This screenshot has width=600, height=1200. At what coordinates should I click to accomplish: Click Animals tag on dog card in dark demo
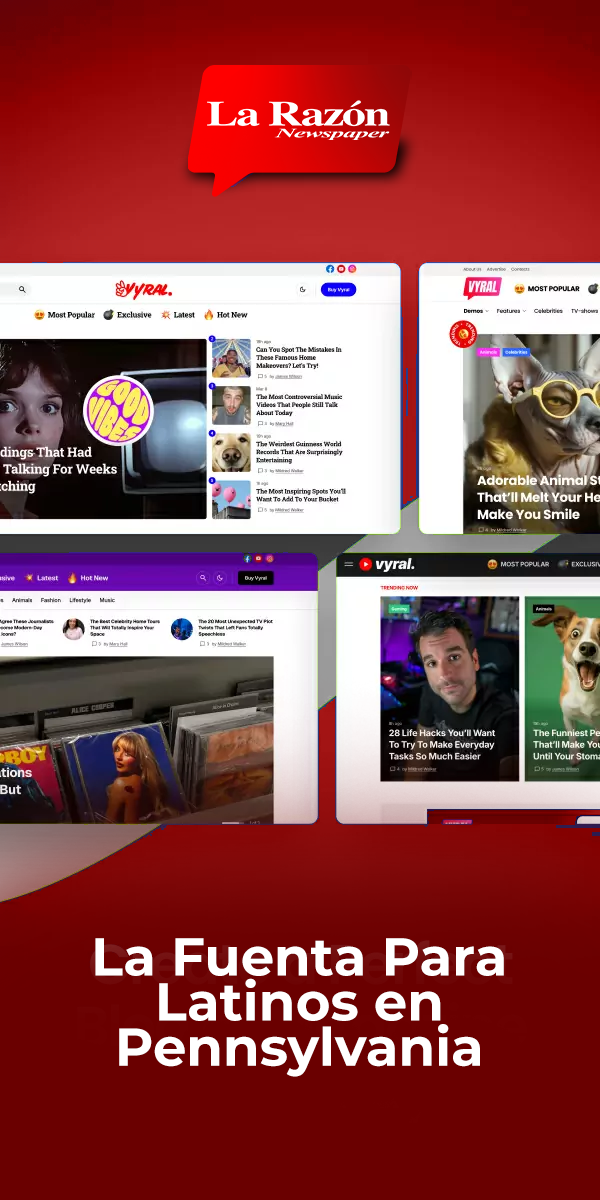click(544, 608)
